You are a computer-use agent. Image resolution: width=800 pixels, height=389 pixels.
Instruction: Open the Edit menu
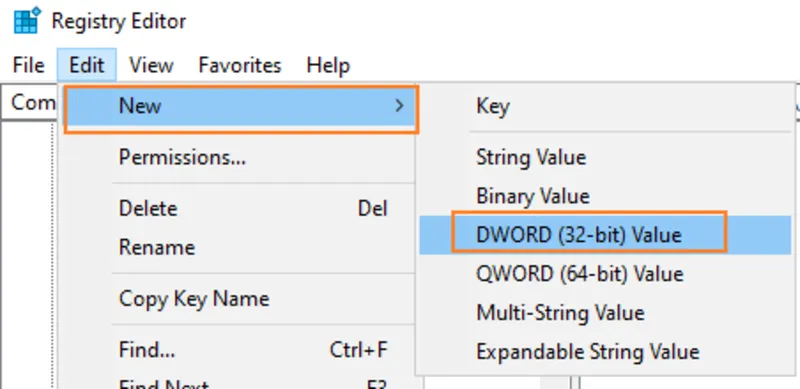pyautogui.click(x=87, y=65)
